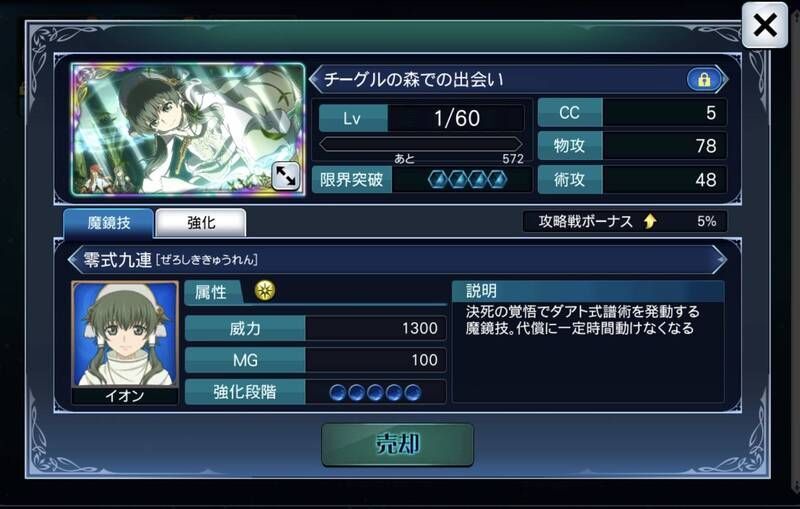Open the card illustration thumbnail
Viewport: 800px width, 509px height.
(188, 129)
